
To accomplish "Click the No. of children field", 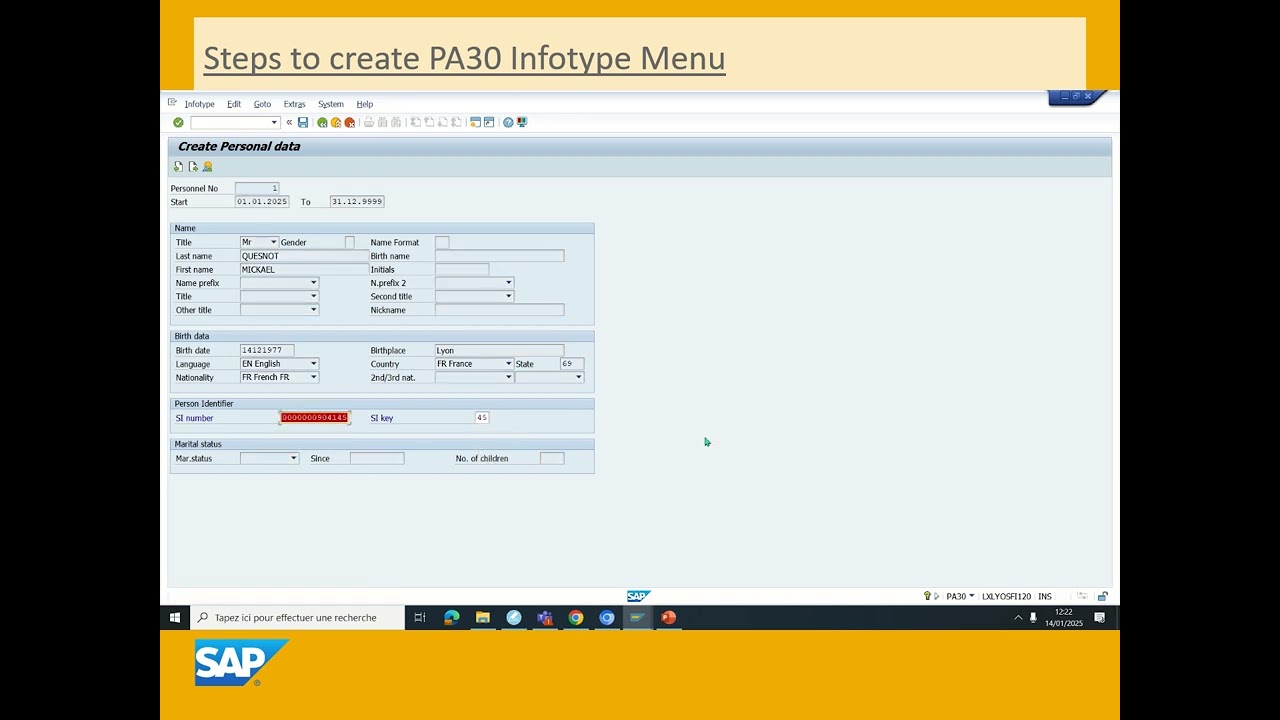I will click(552, 458).
